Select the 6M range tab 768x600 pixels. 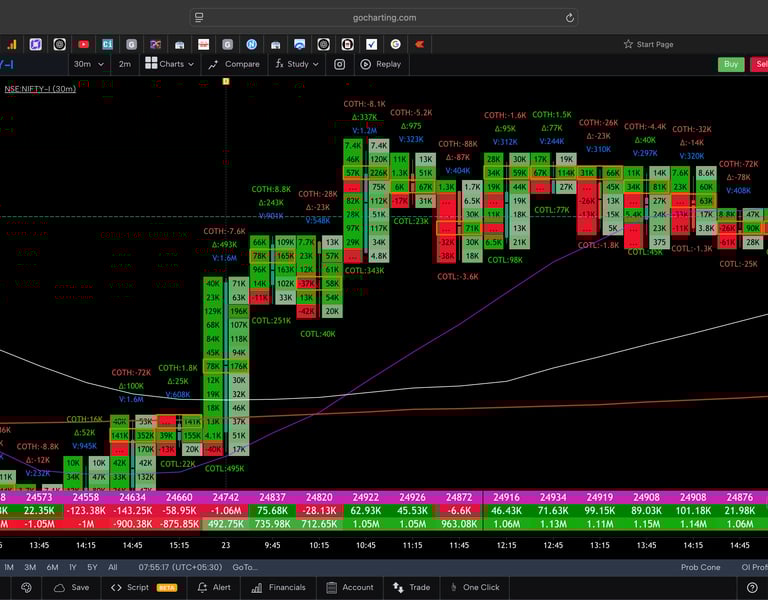tap(52, 567)
